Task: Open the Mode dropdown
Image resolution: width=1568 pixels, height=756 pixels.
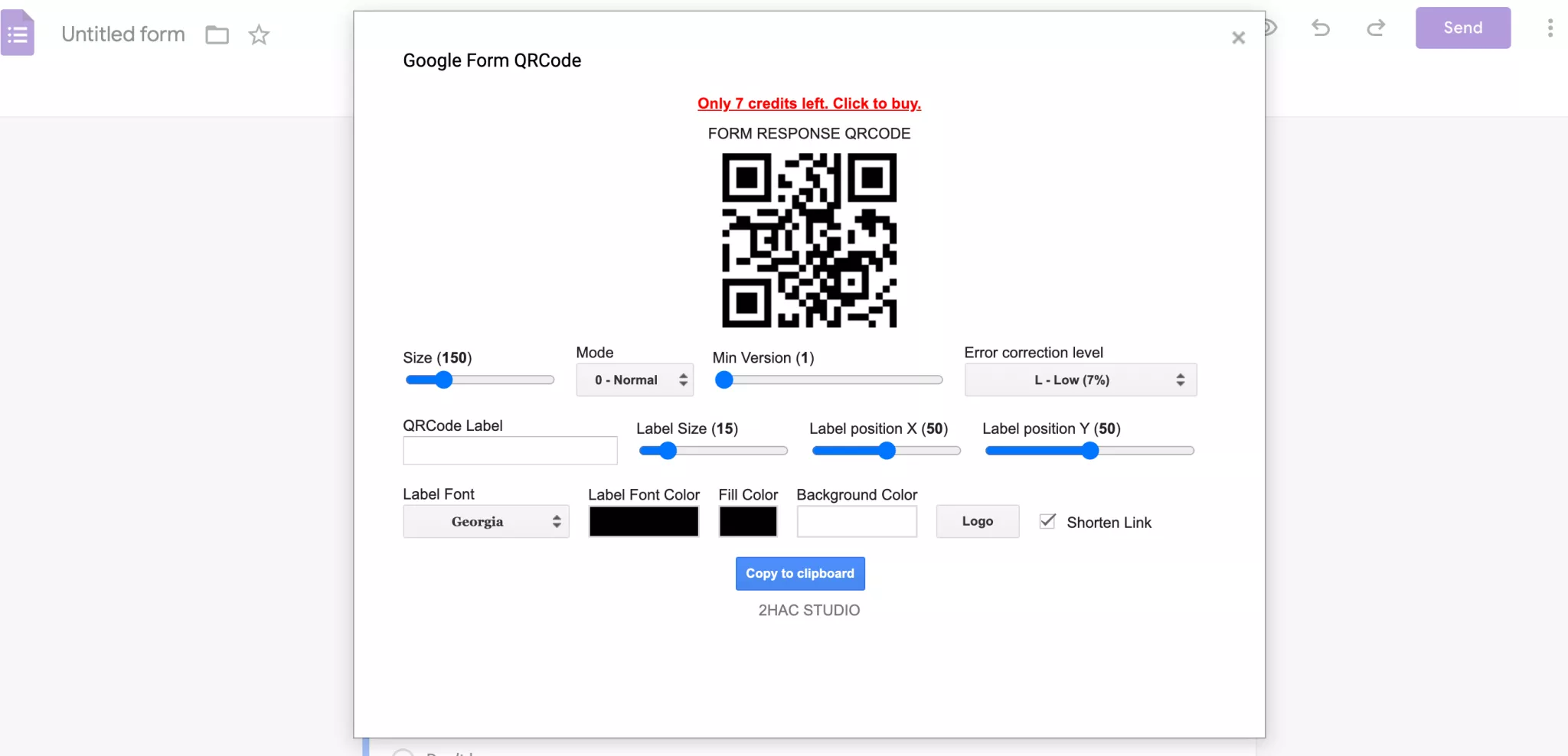Action: (635, 380)
